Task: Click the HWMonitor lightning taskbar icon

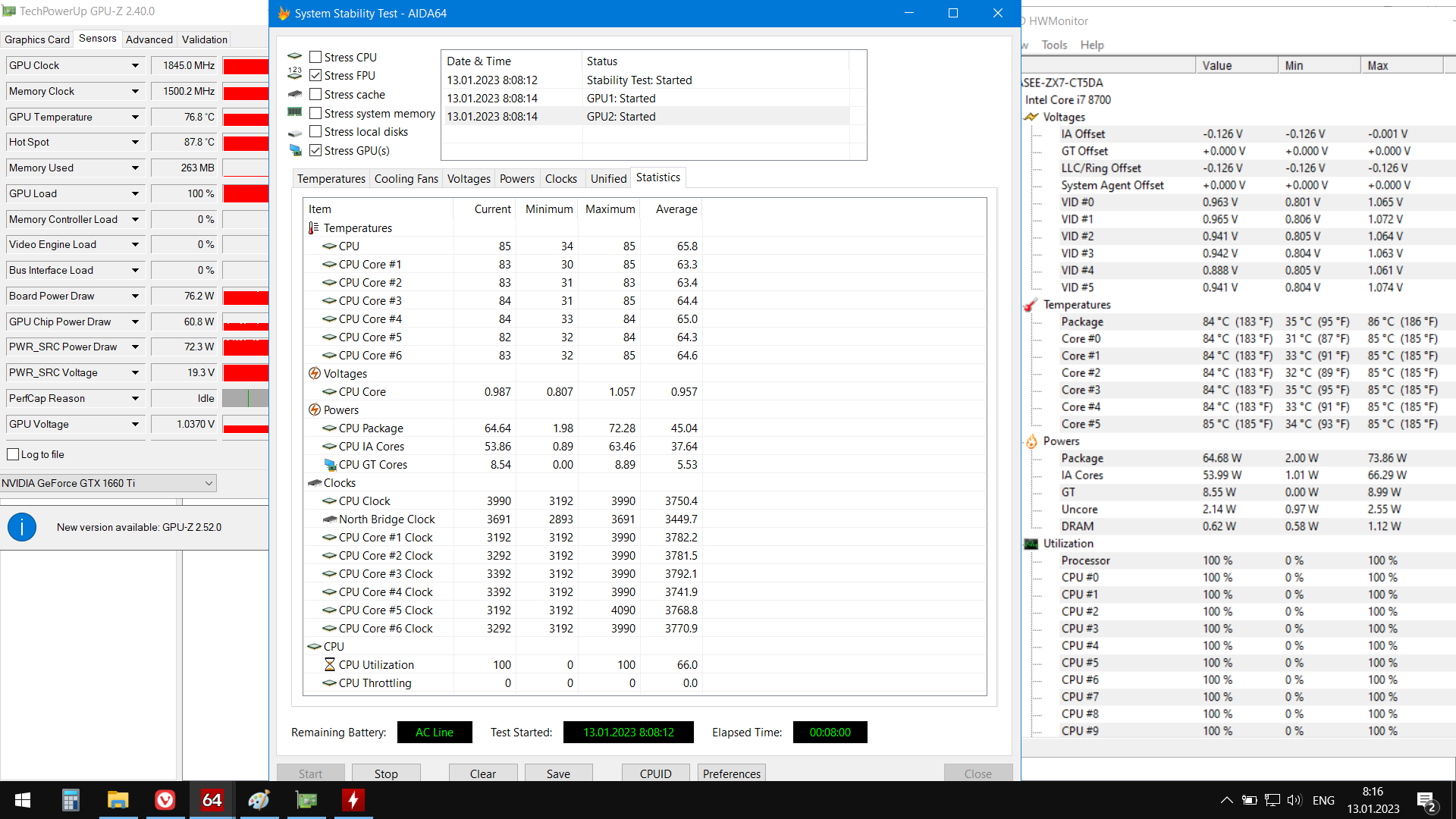Action: pyautogui.click(x=353, y=800)
